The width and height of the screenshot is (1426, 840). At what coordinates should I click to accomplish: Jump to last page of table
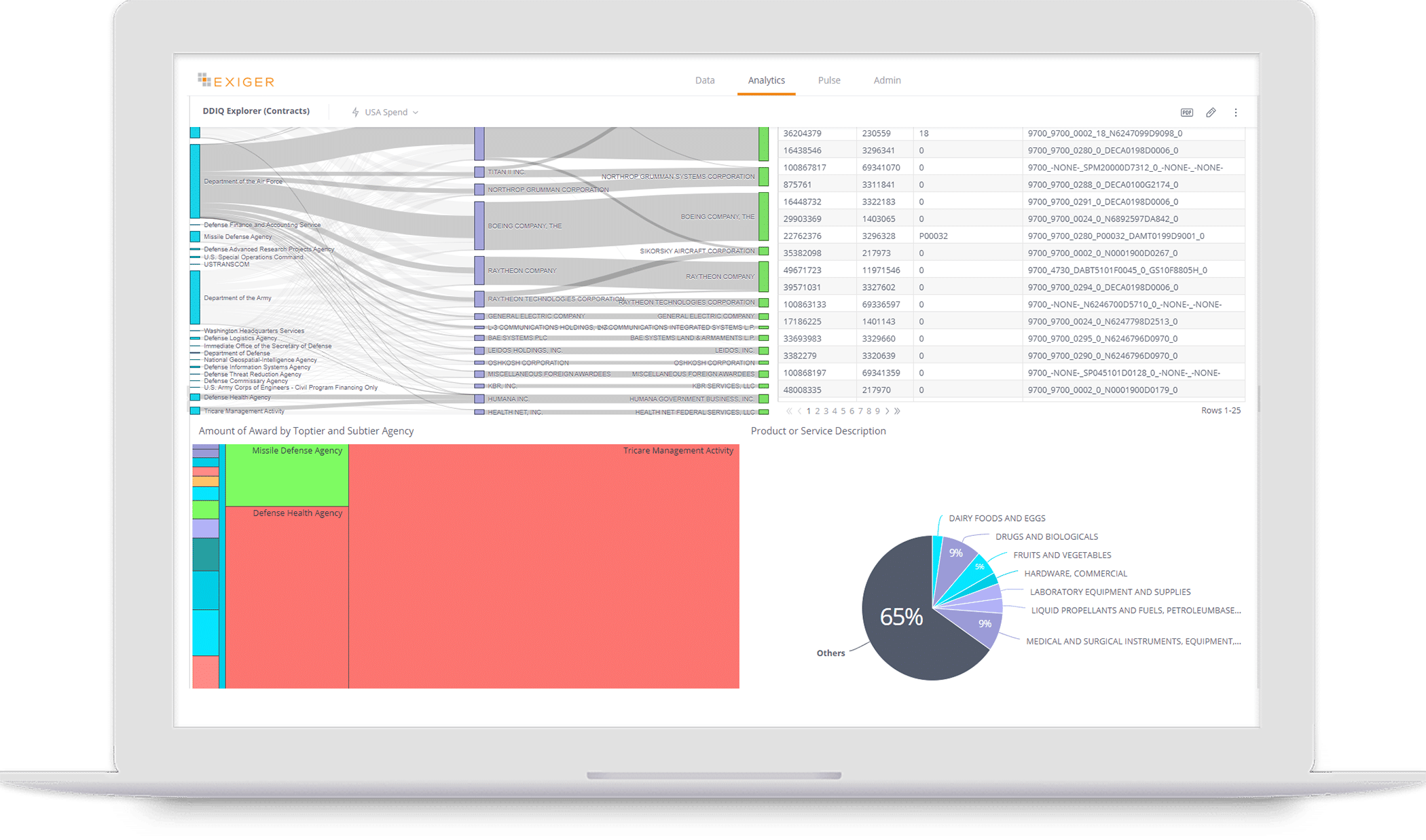point(897,411)
